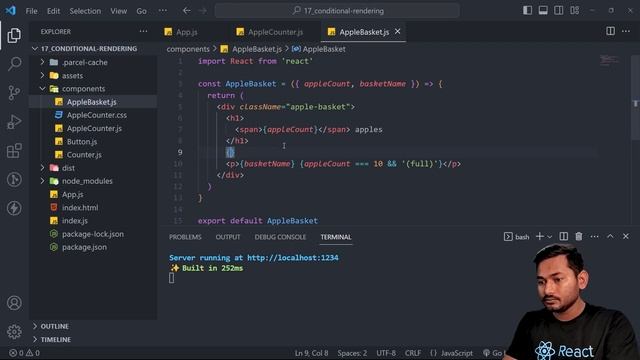This screenshot has width=640, height=360.
Task: Switch to the Debug Console tab
Action: pos(280,237)
